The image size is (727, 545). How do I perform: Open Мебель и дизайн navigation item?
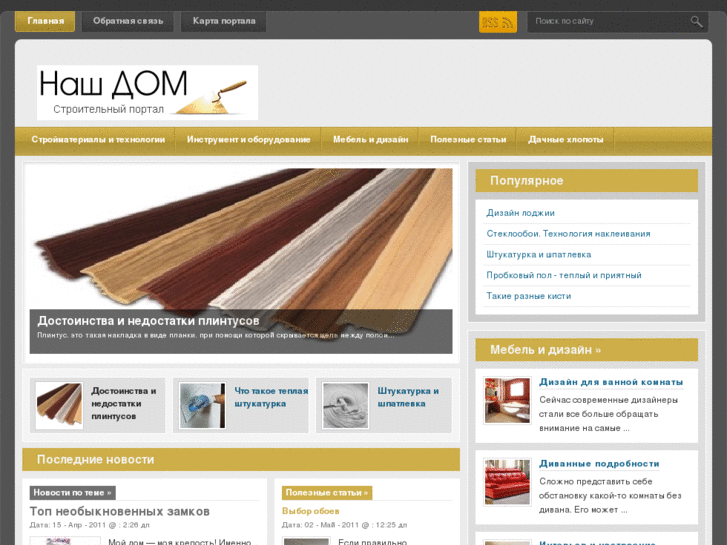coord(370,140)
